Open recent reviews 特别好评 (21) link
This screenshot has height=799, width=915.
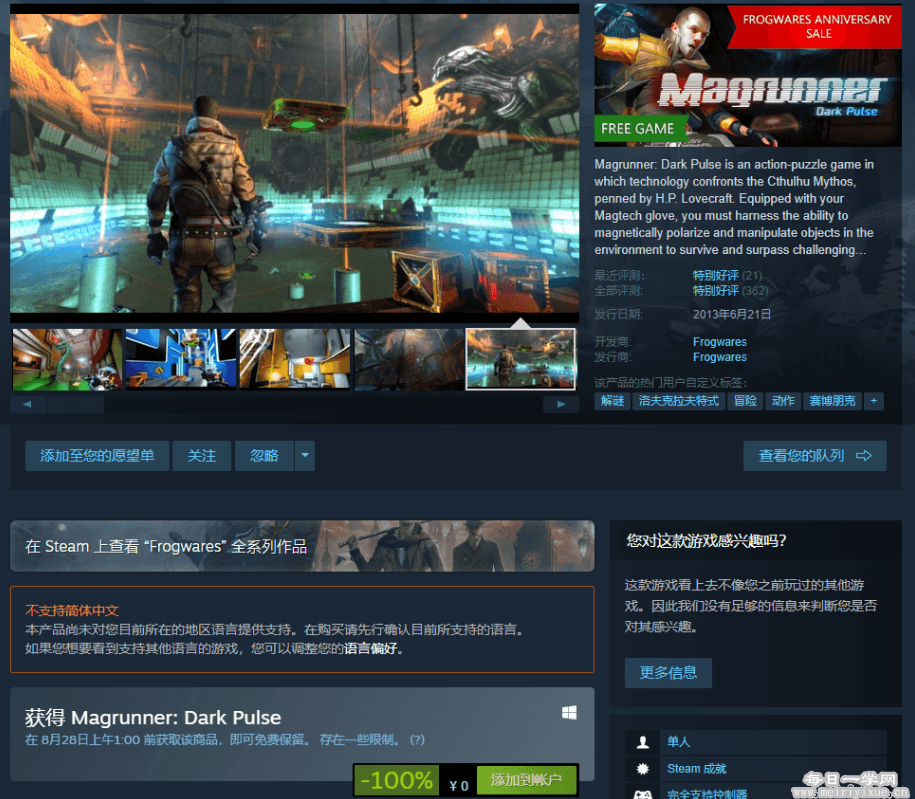click(x=727, y=275)
